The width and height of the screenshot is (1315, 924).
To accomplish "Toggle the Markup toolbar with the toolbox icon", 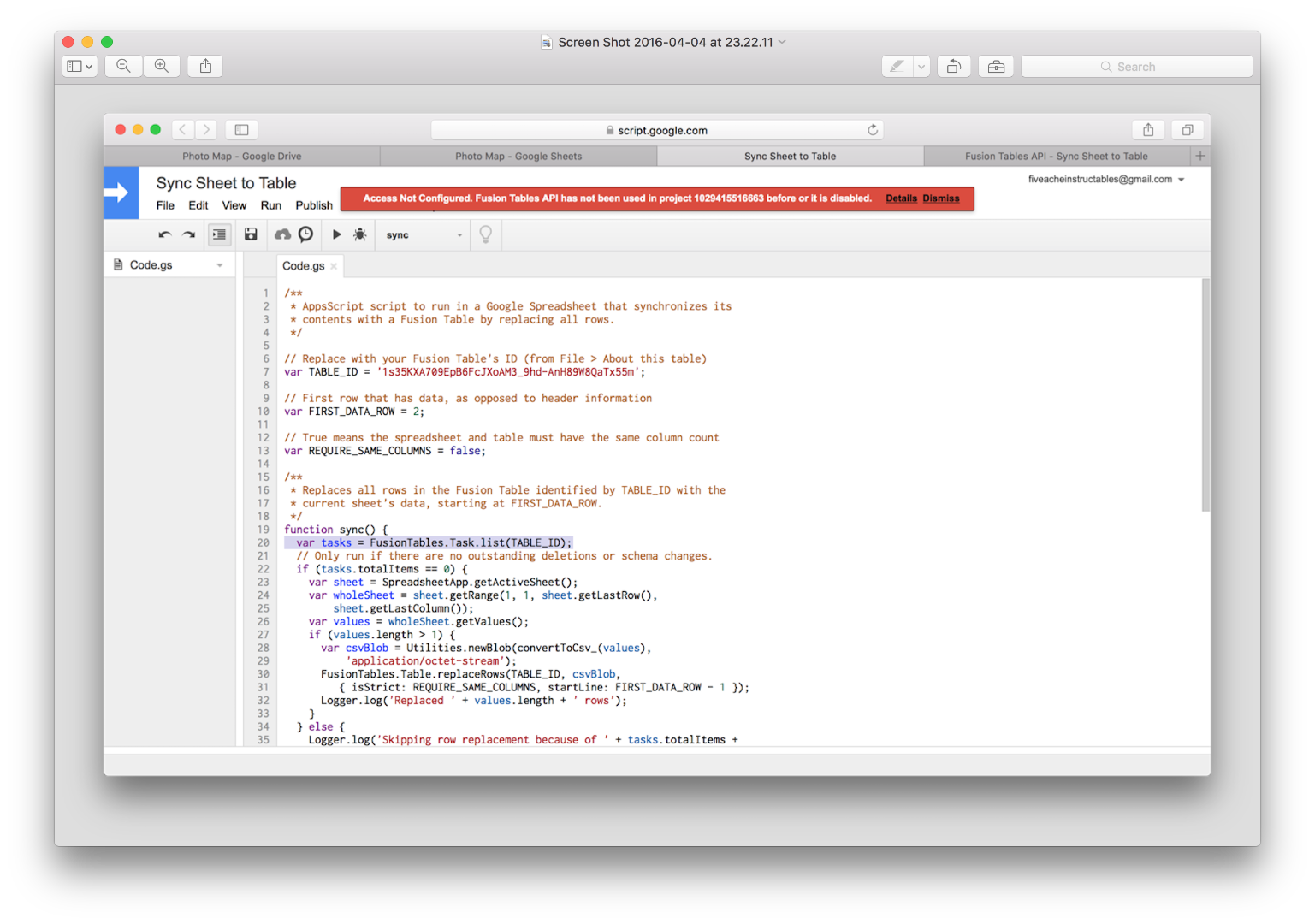I will coord(995,66).
